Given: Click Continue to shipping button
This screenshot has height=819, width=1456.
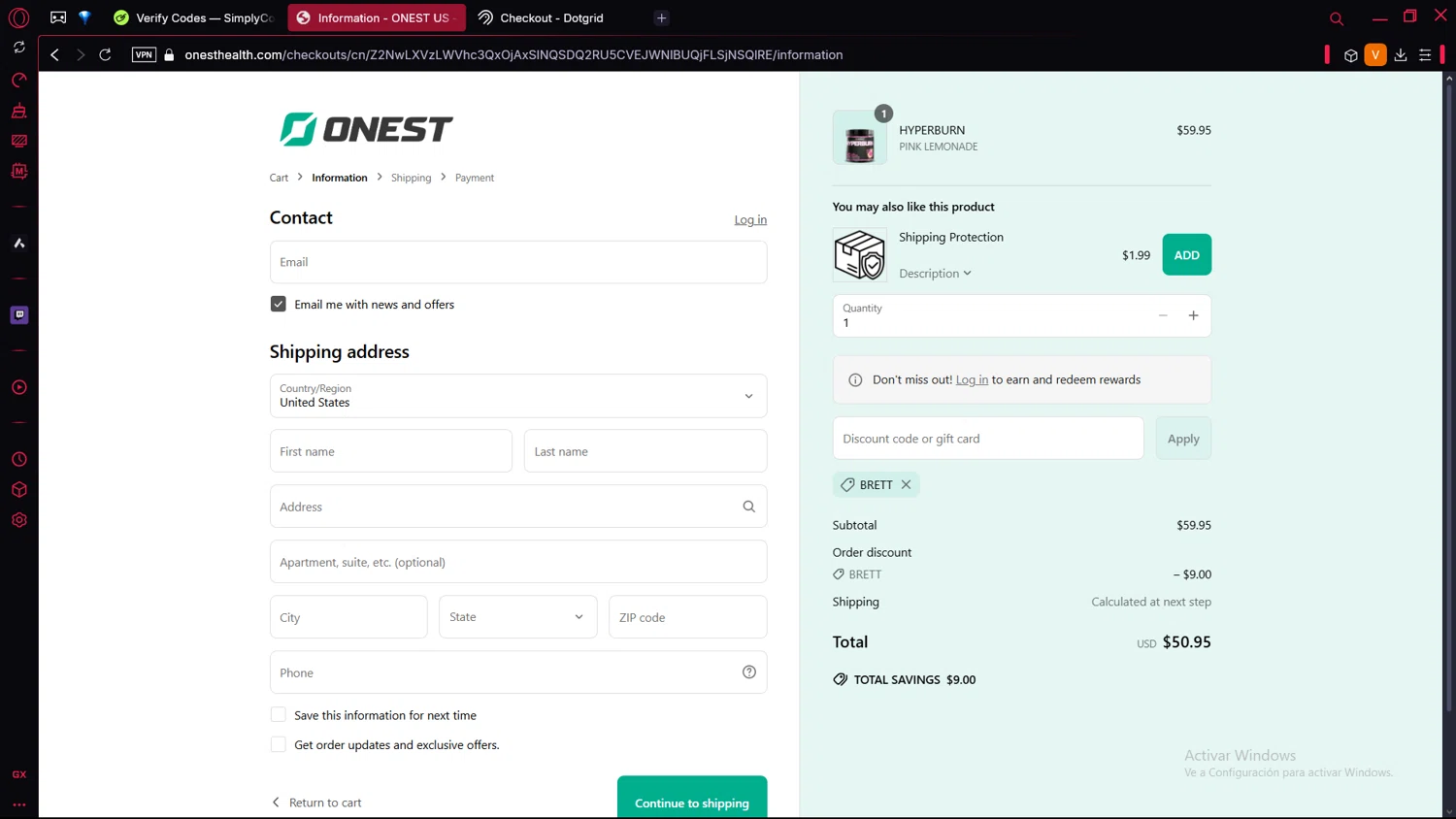Looking at the screenshot, I should (692, 797).
